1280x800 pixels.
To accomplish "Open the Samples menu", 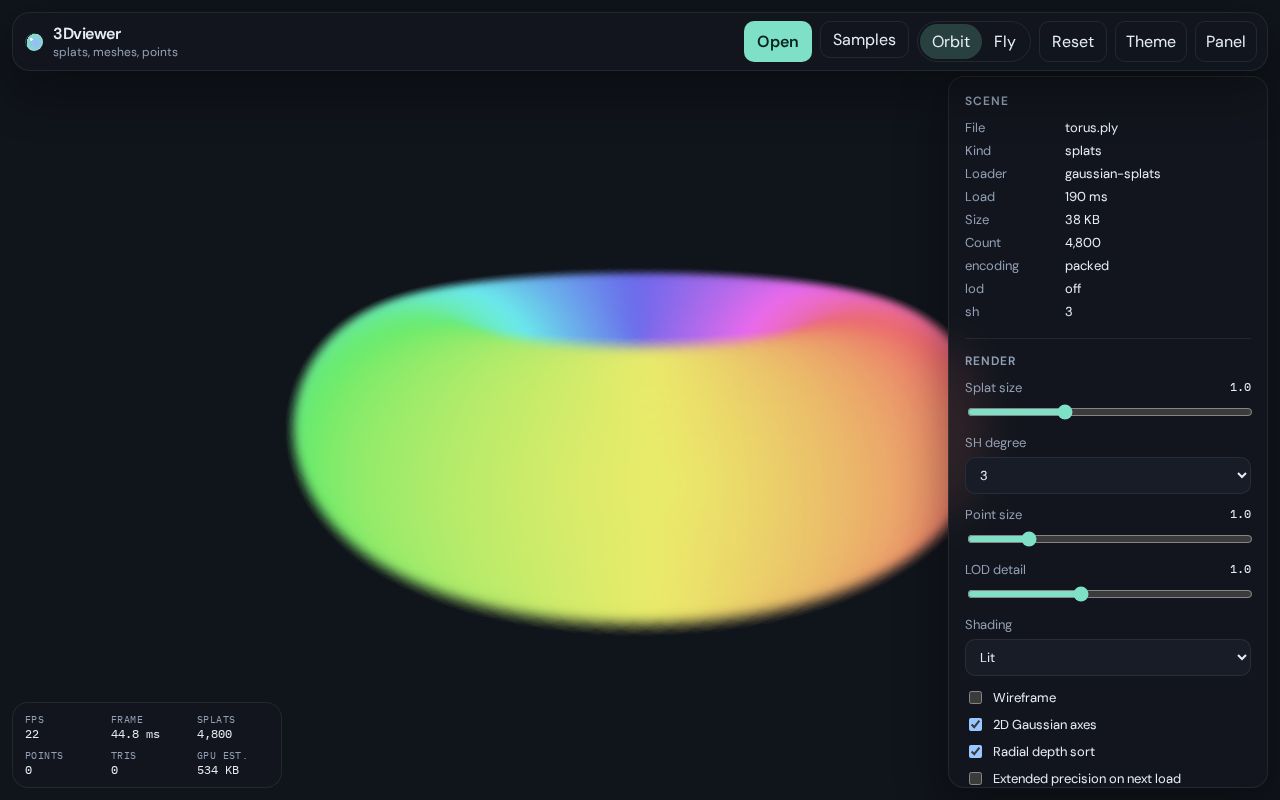I will click(864, 40).
